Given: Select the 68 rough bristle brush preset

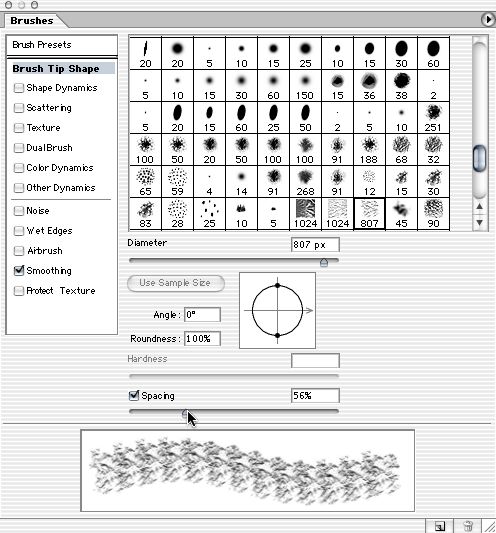Looking at the screenshot, I should [401, 150].
